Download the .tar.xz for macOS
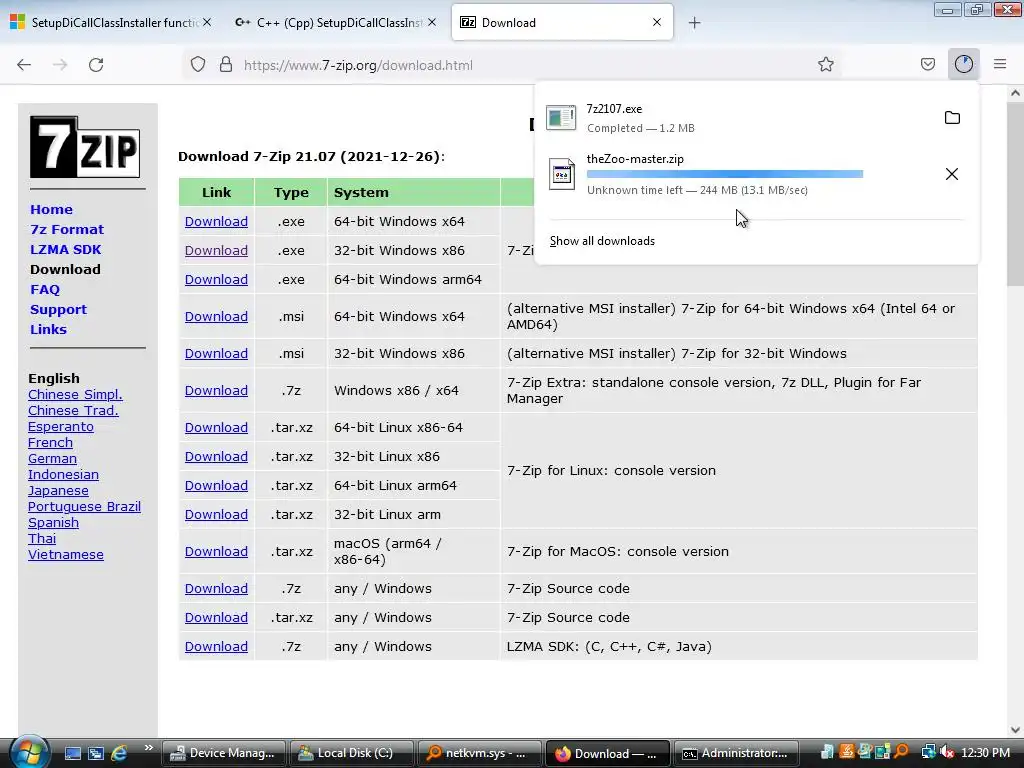The width and height of the screenshot is (1024, 768). click(216, 551)
